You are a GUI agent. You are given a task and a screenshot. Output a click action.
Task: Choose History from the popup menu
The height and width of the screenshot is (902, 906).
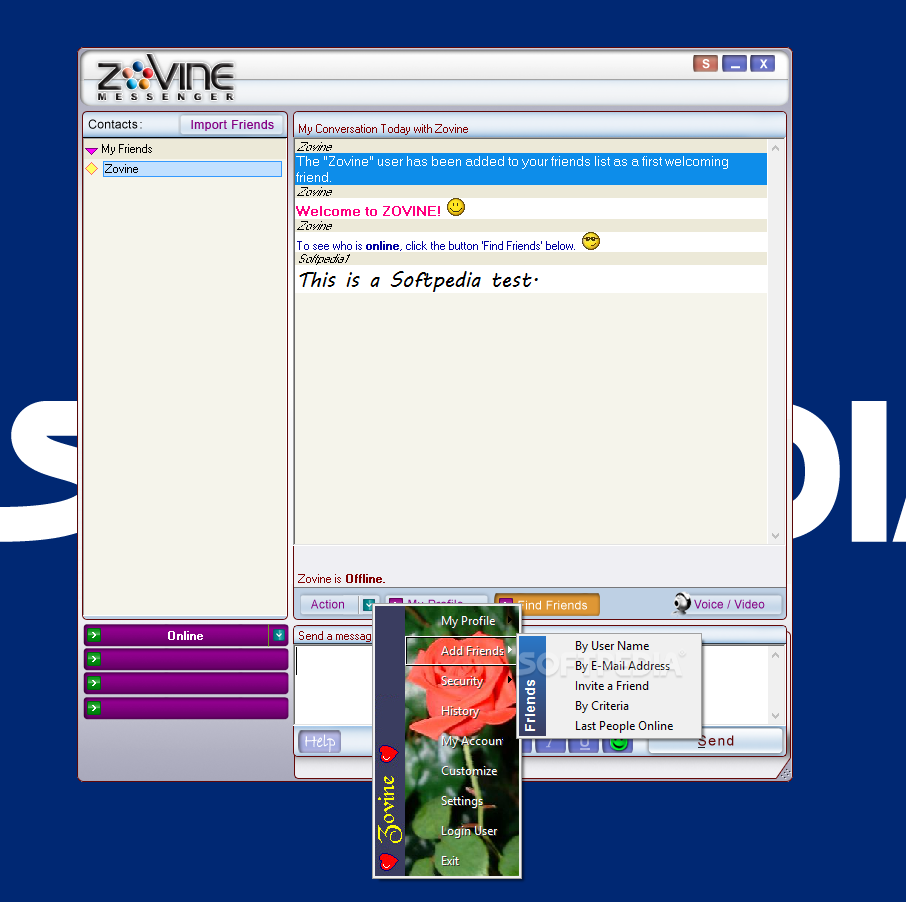click(x=463, y=711)
